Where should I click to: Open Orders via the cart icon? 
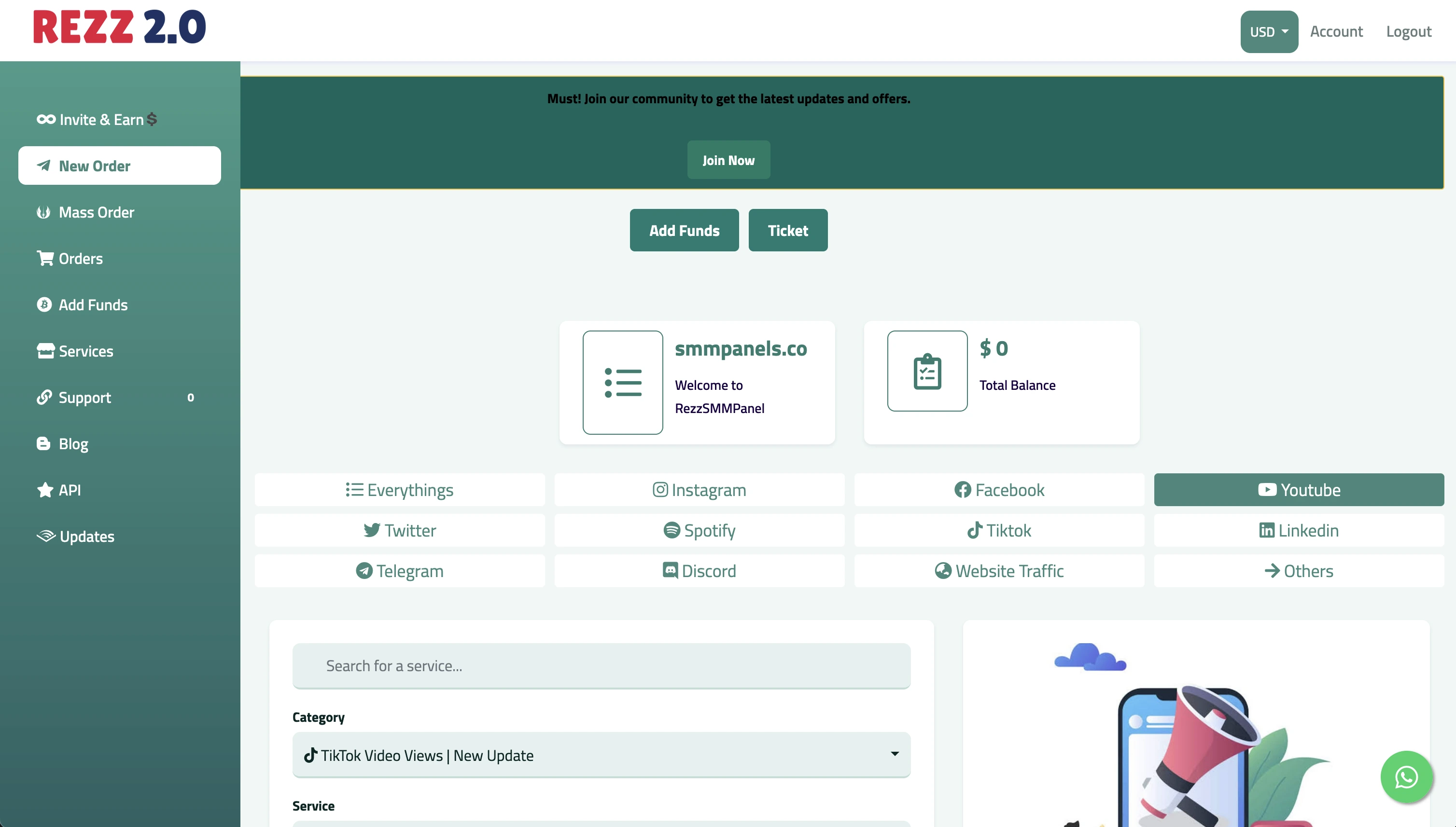tap(45, 258)
